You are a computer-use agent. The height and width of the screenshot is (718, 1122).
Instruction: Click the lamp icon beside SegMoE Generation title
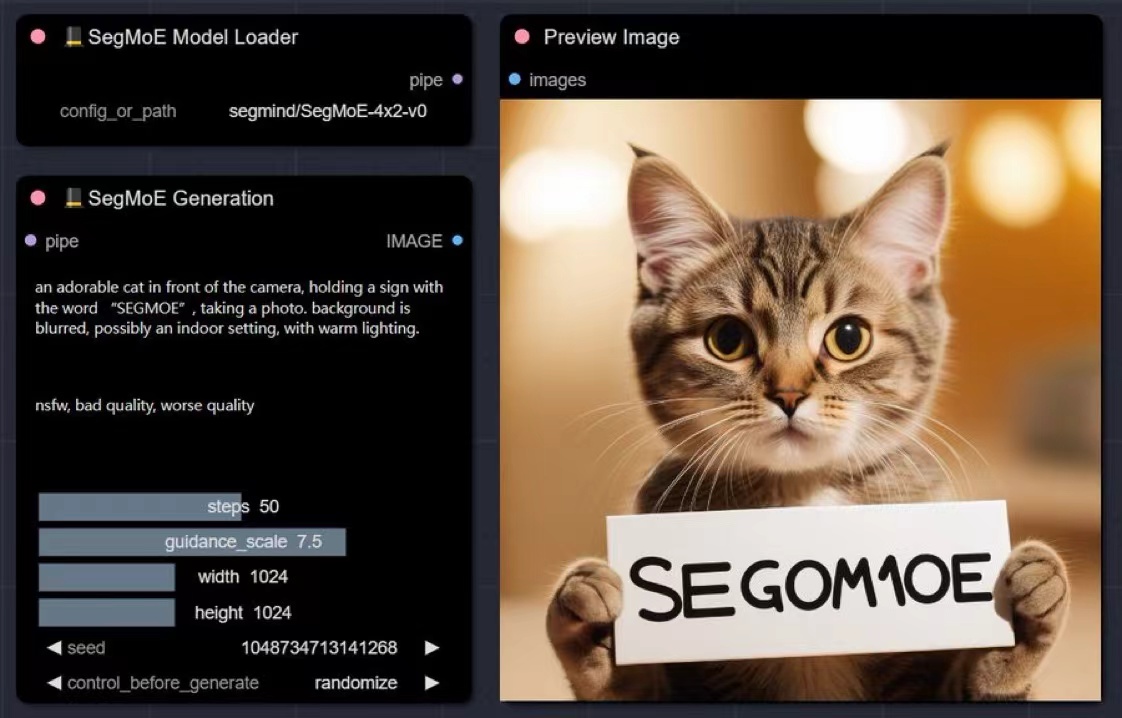pos(73,198)
